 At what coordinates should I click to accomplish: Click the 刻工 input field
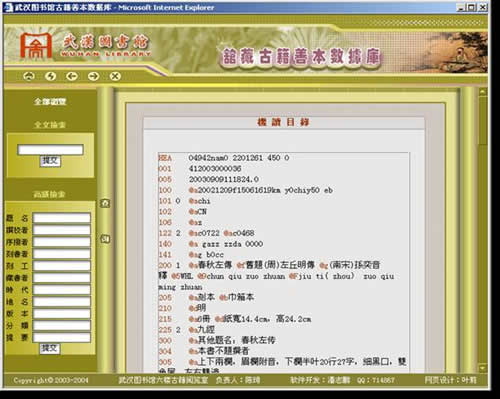(x=62, y=266)
